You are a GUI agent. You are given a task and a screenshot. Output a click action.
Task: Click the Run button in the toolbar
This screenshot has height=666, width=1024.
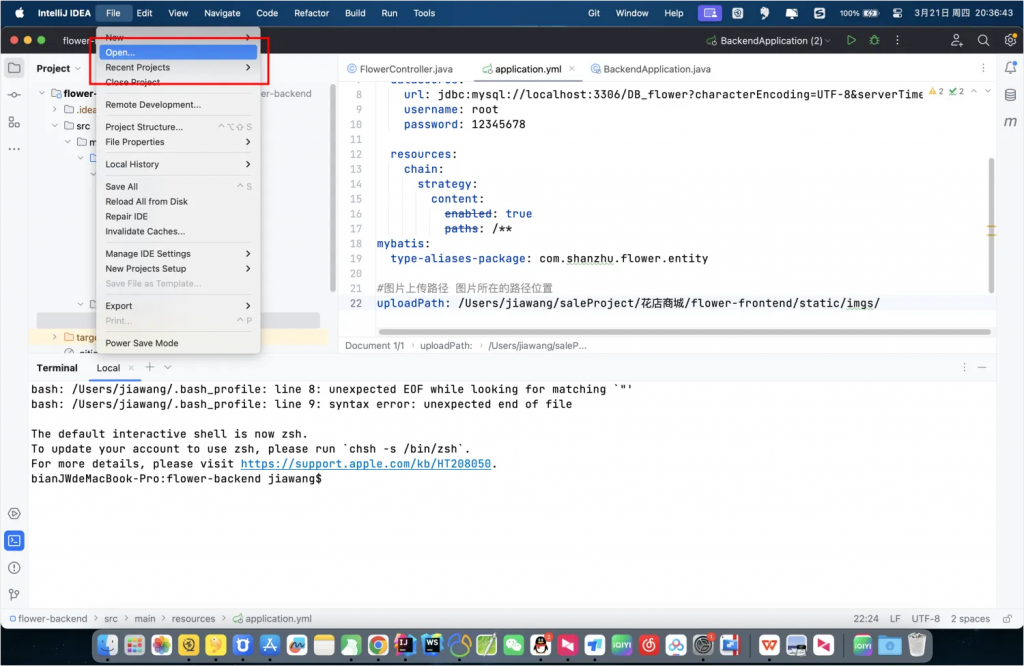click(x=851, y=41)
